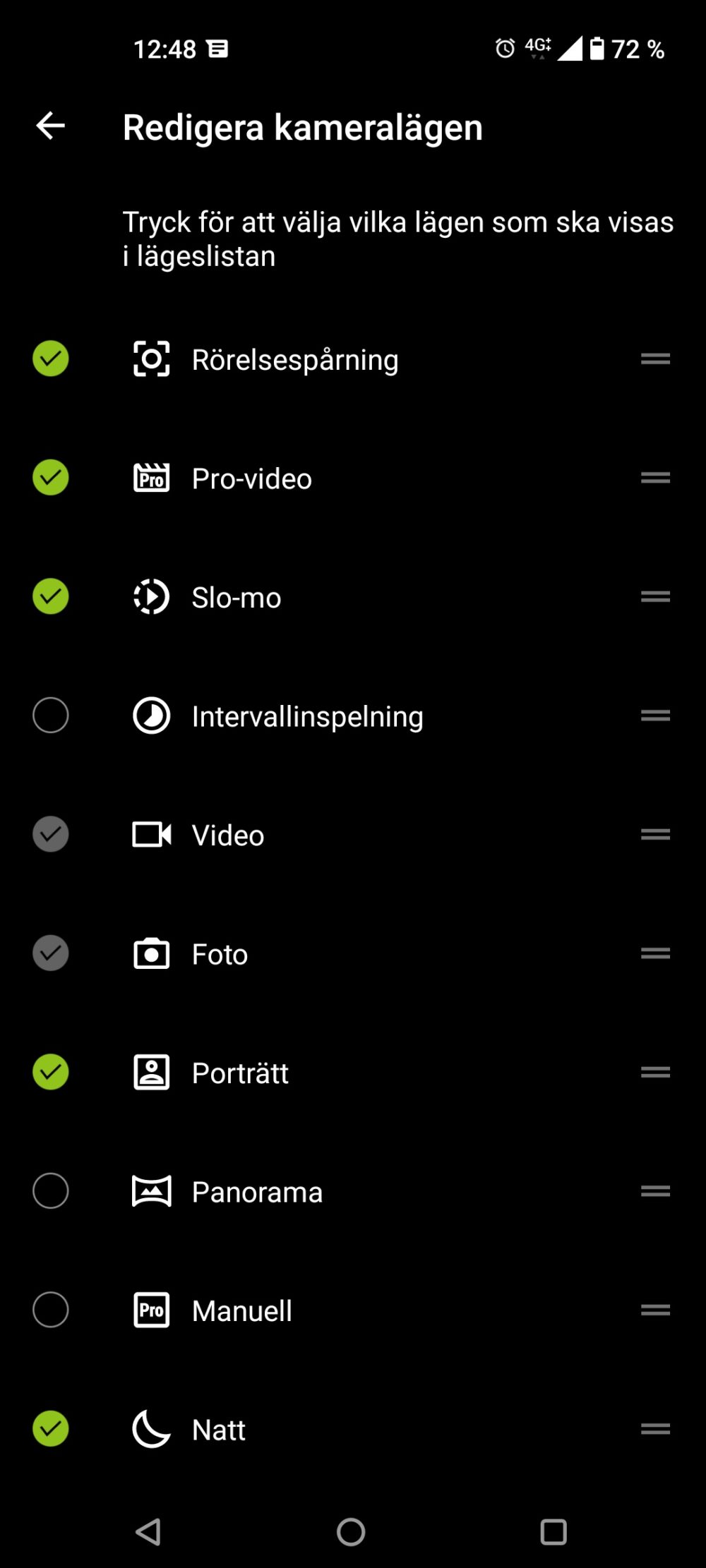The height and width of the screenshot is (1568, 706).
Task: Enable the Intervallinspelning mode checkbox
Action: coord(51,716)
